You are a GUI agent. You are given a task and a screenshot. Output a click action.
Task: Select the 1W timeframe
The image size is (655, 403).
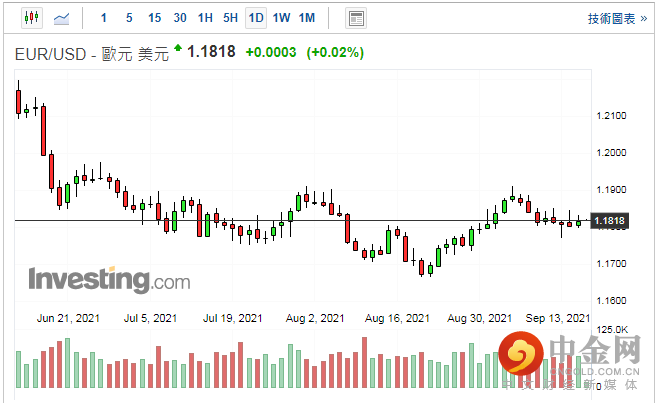[281, 18]
